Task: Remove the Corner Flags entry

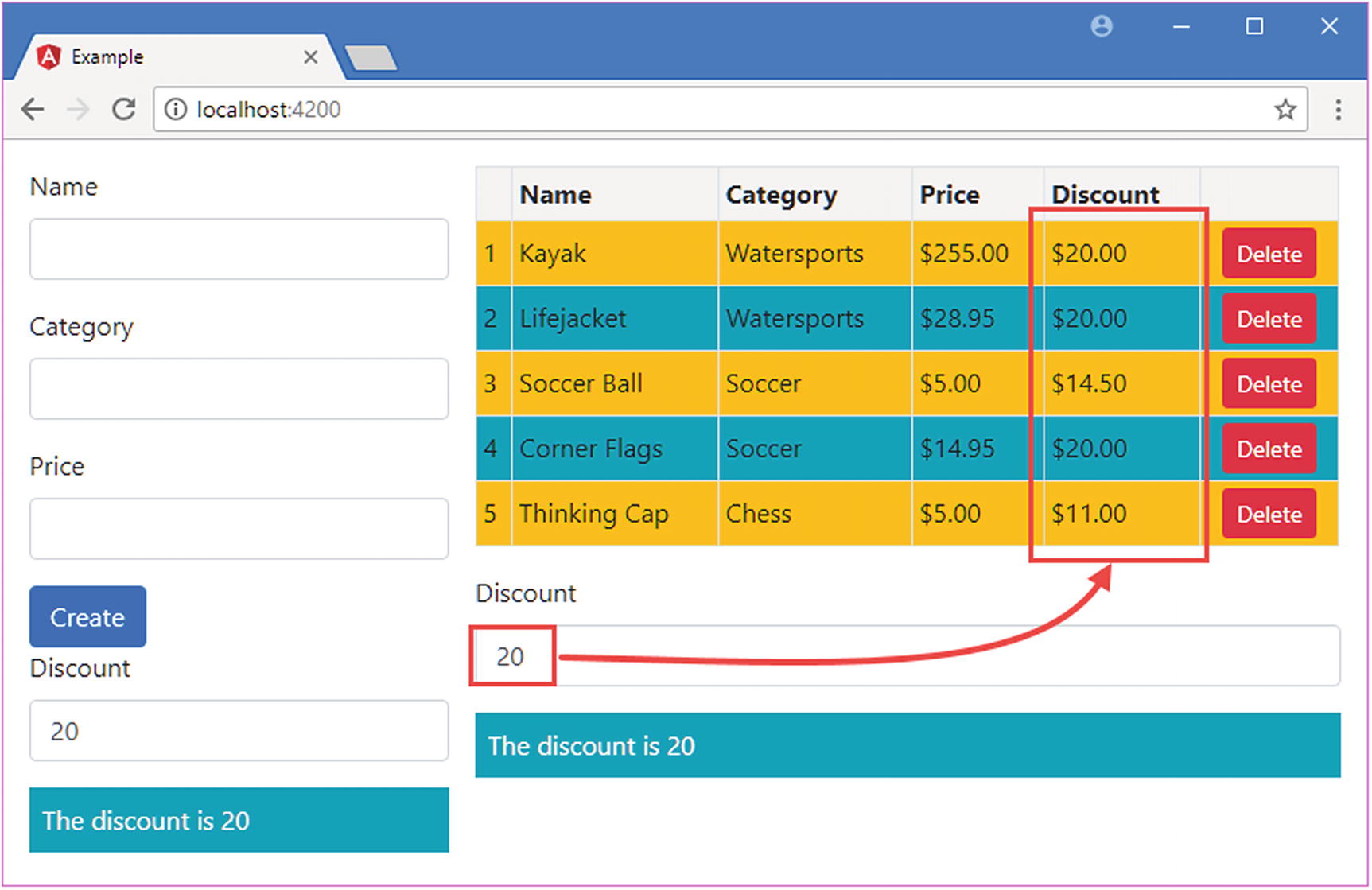Action: pyautogui.click(x=1269, y=449)
